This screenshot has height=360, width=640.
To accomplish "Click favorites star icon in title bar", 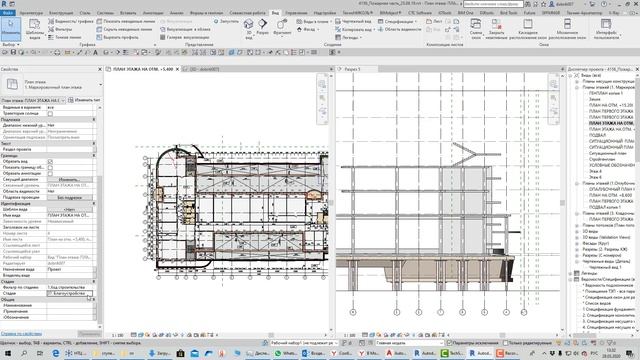I will (x=543, y=4).
